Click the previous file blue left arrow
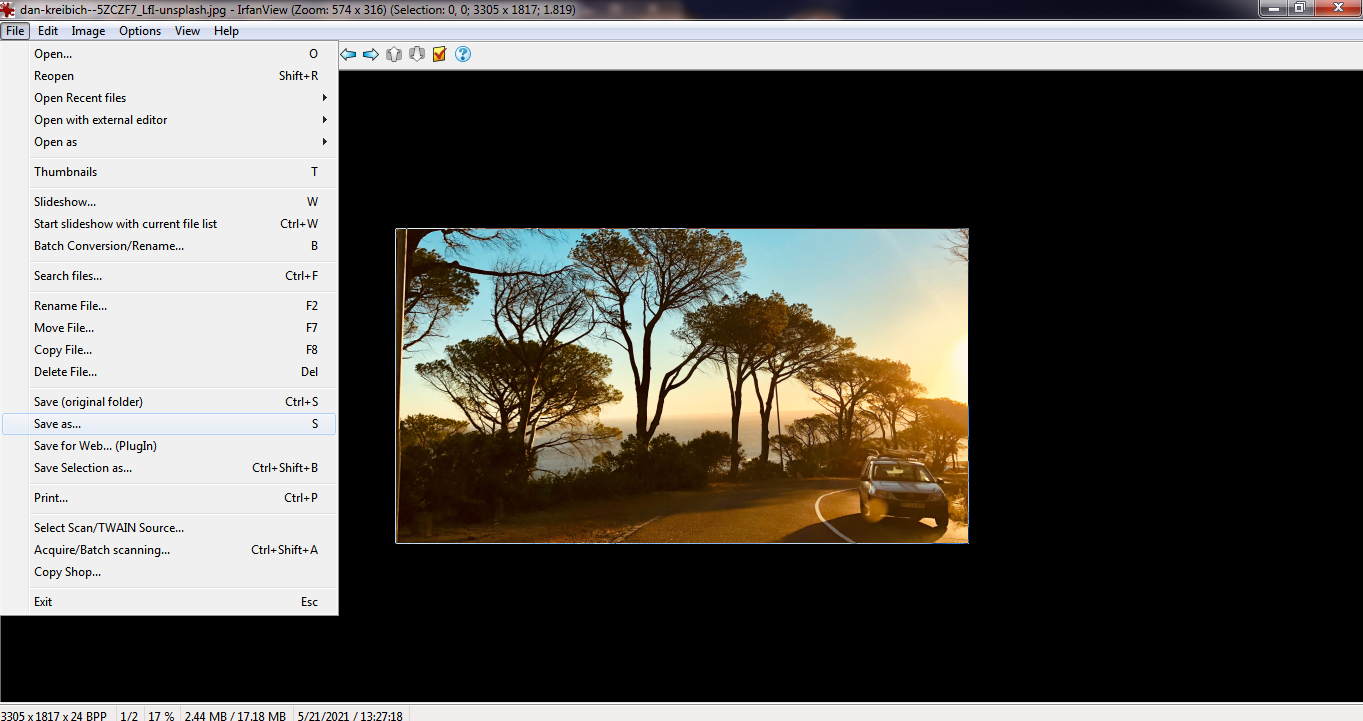The image size is (1363, 721). point(348,54)
